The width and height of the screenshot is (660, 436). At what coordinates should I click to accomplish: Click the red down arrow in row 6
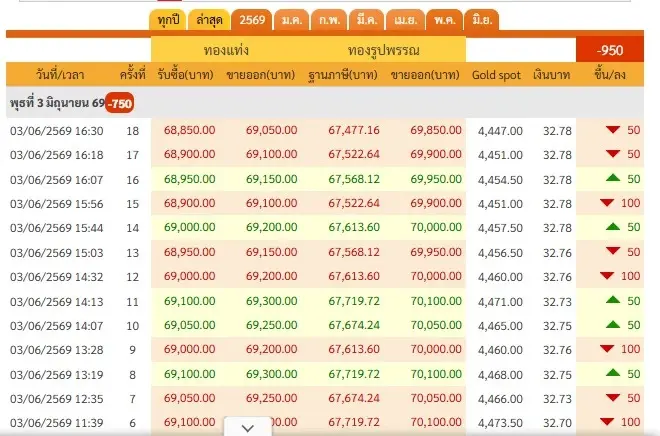(607, 422)
